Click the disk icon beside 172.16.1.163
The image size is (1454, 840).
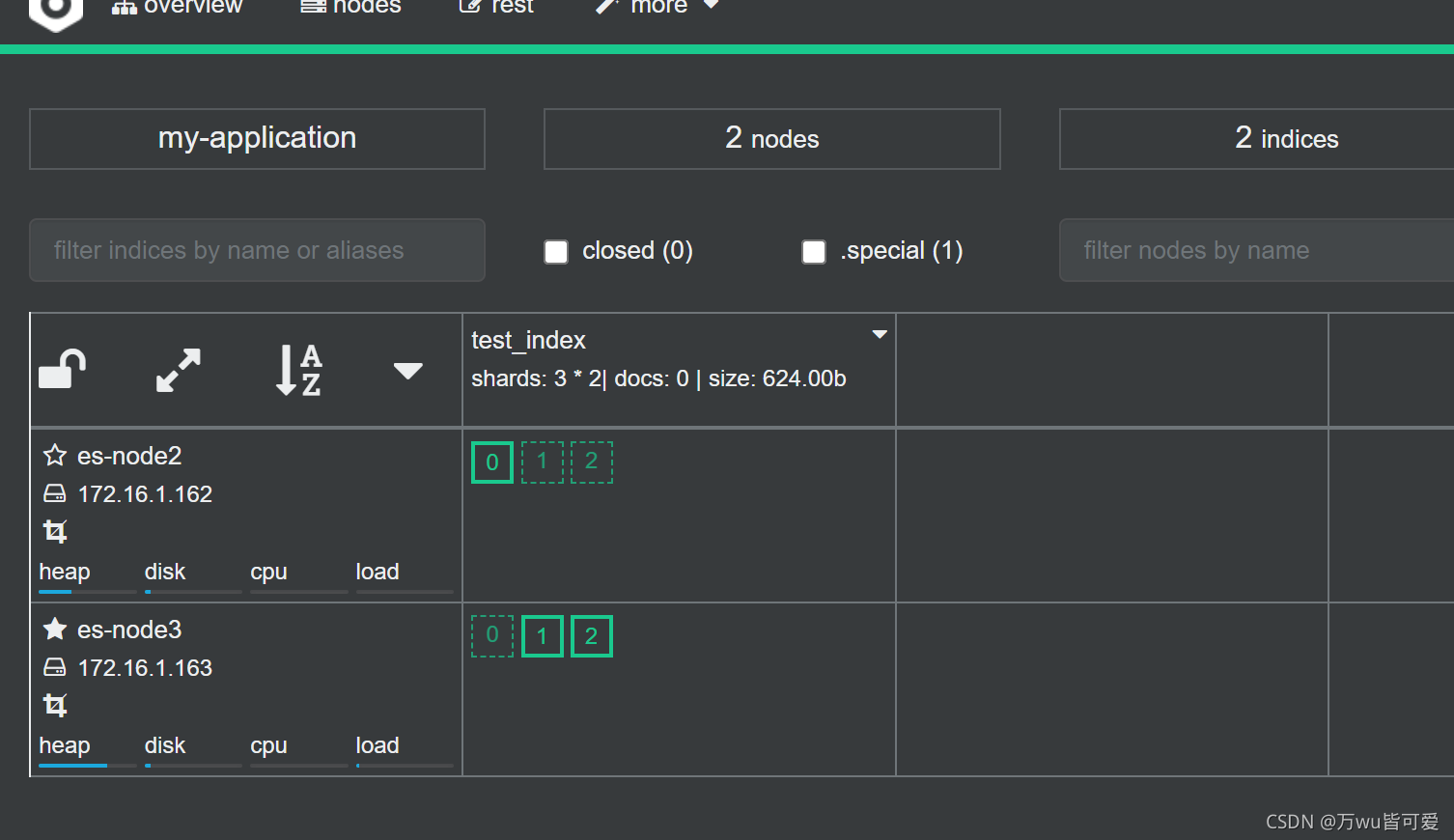click(55, 667)
